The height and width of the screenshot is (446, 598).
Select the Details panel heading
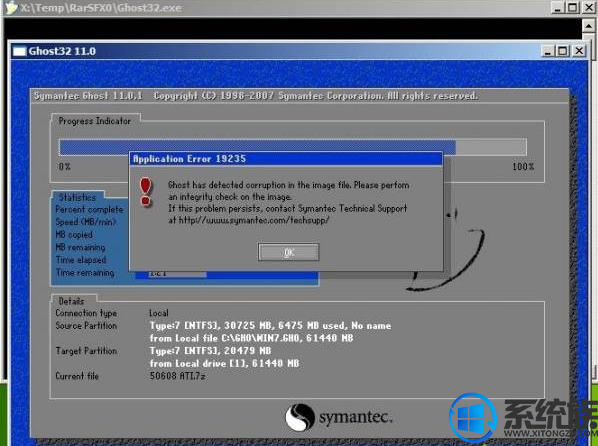coord(71,301)
